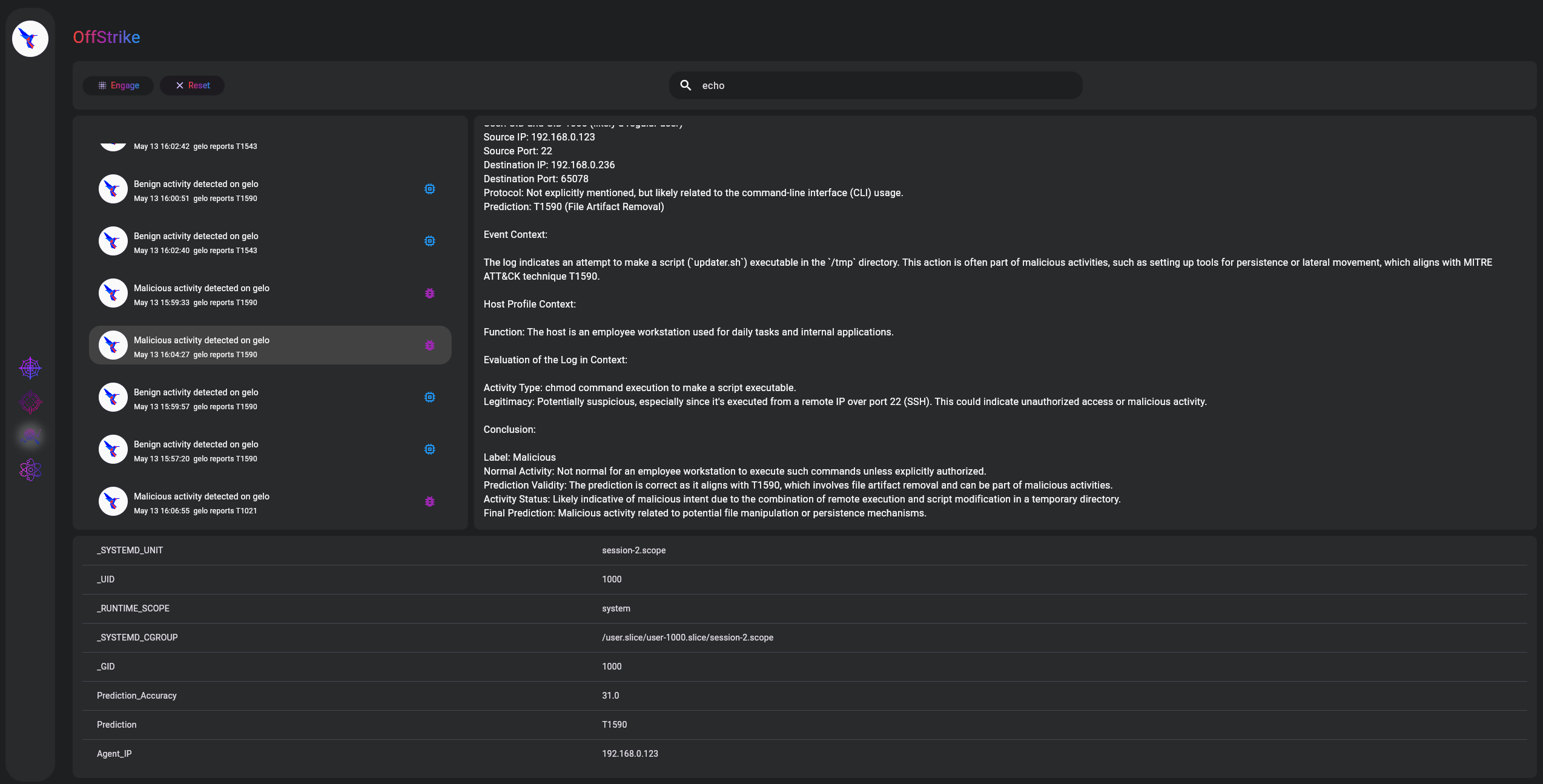Viewport: 1543px width, 784px height.
Task: Click the Prediction_Accuracy value 31.0
Action: 610,696
